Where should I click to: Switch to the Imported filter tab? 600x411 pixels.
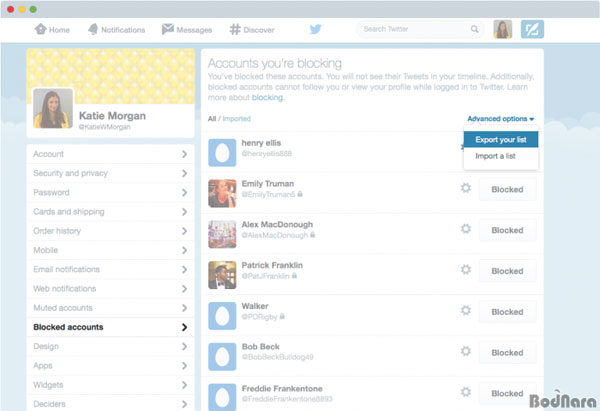(x=236, y=119)
